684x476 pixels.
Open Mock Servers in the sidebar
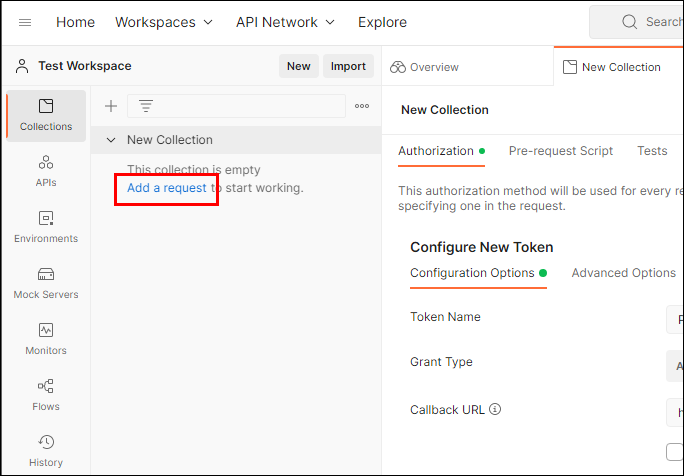pos(46,283)
